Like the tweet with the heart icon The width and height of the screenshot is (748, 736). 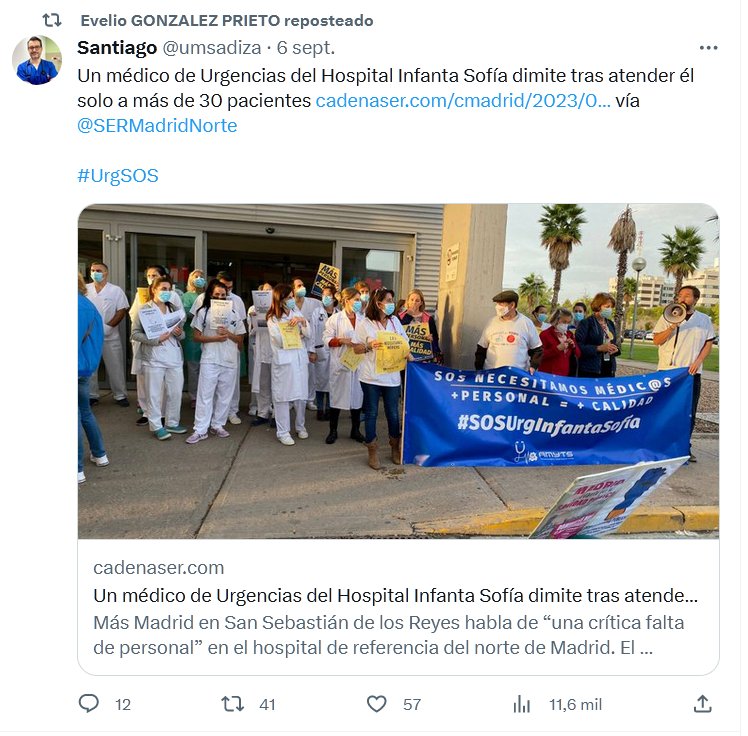376,704
